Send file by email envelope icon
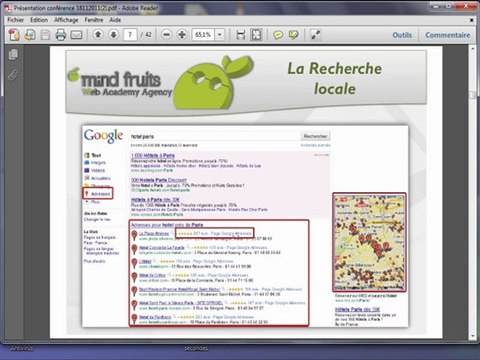This screenshot has width=480, height=360. (76, 35)
